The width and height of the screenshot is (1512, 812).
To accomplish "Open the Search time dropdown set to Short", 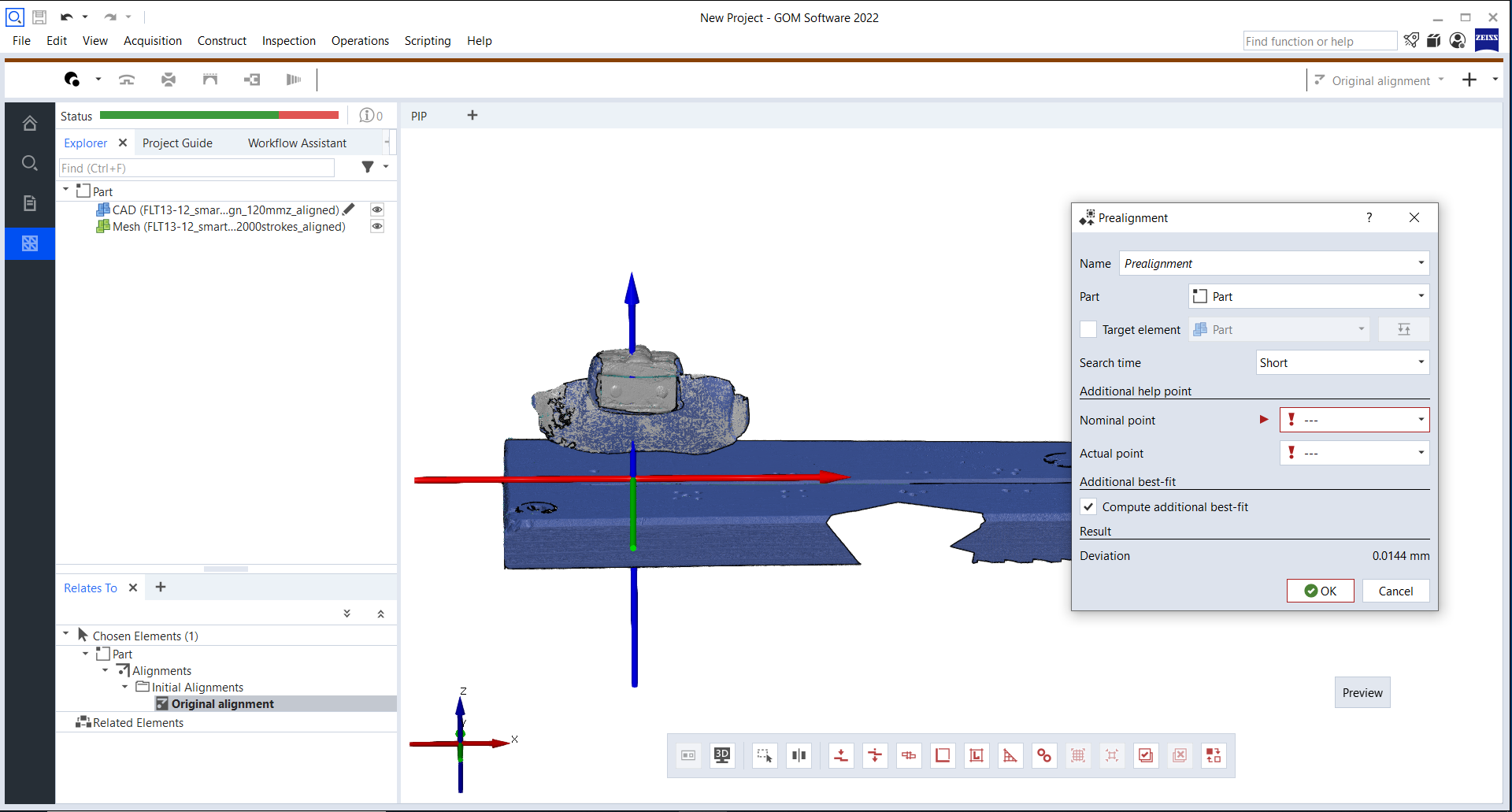I will point(1421,362).
